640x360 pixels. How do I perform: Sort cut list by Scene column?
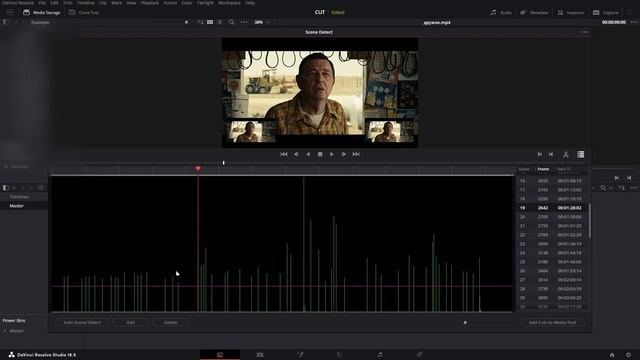click(524, 169)
